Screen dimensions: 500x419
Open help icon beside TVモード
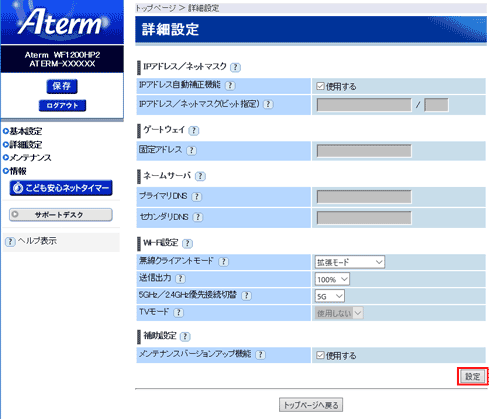(179, 312)
